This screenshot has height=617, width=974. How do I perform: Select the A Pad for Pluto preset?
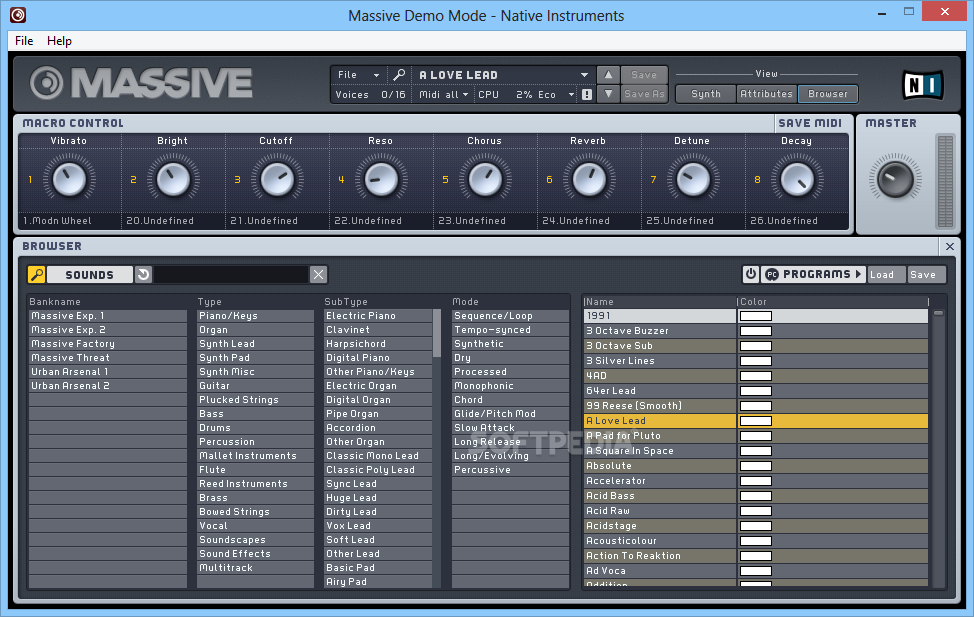tap(660, 436)
